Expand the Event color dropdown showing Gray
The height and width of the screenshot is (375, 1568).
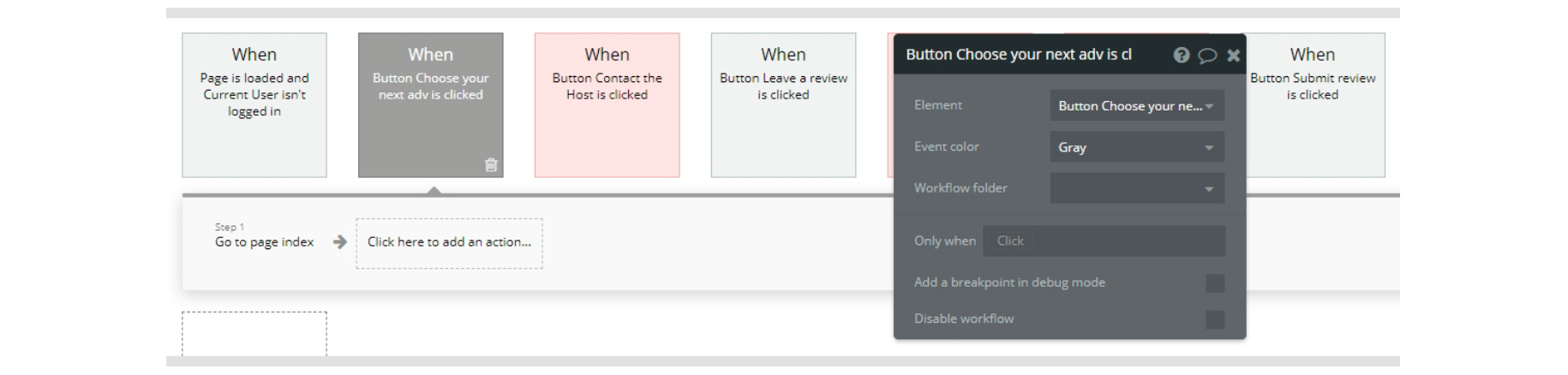point(1136,147)
